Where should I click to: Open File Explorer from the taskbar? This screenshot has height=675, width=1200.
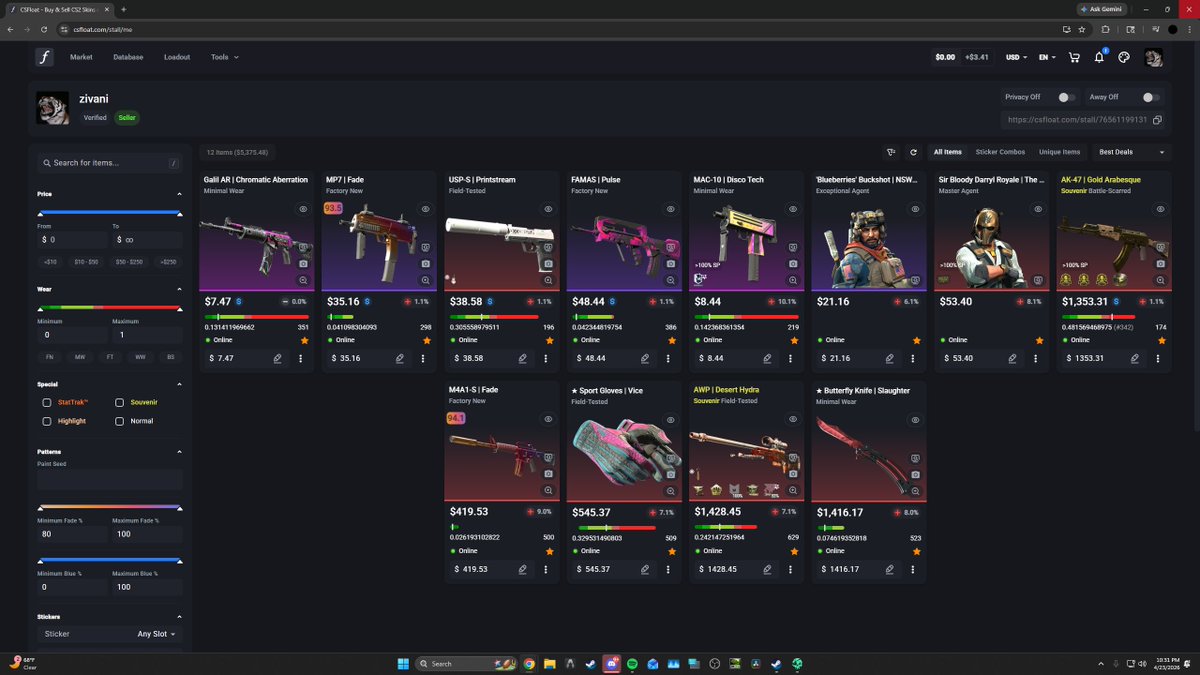549,664
